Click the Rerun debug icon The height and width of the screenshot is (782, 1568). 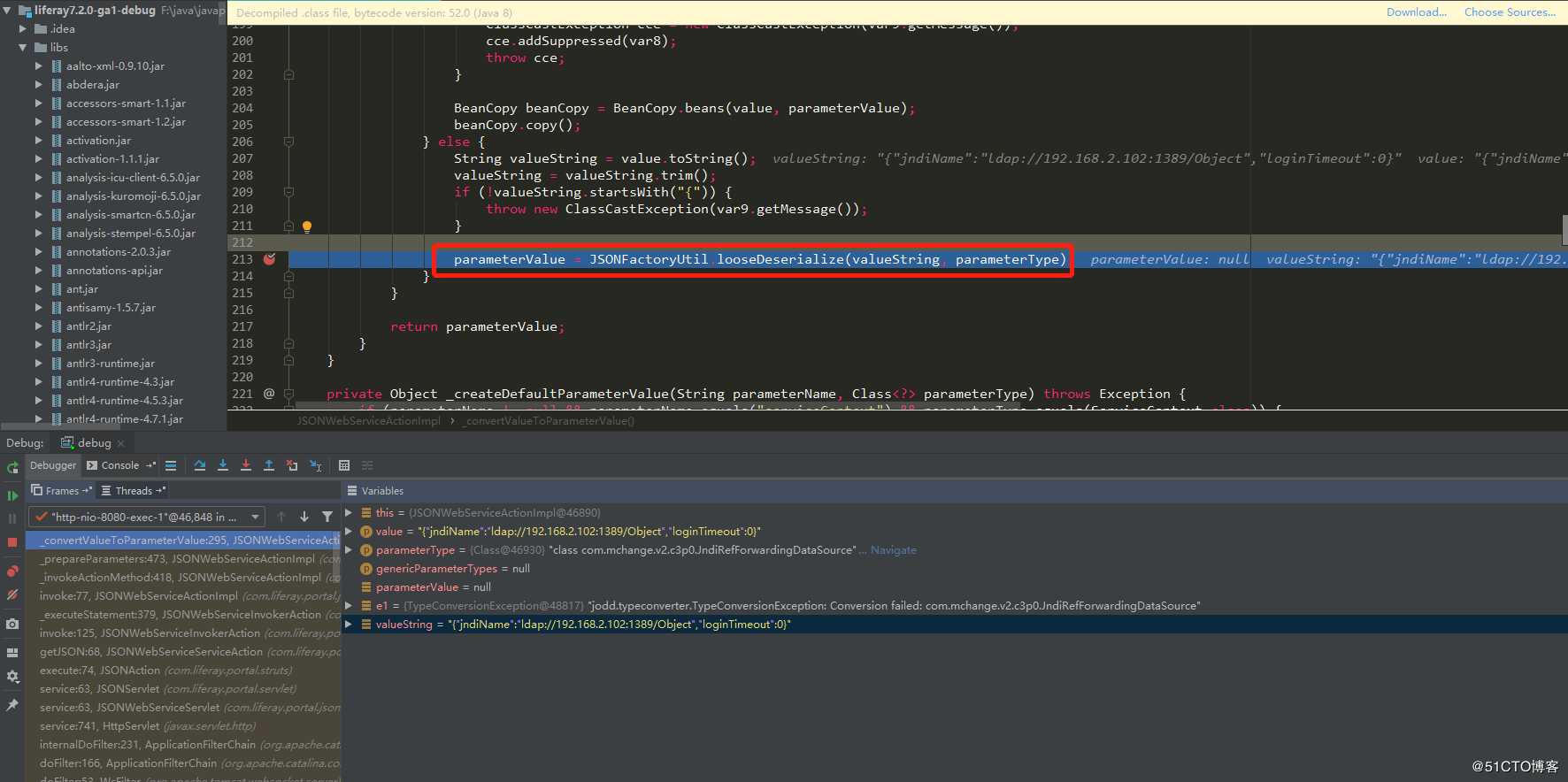click(x=12, y=467)
